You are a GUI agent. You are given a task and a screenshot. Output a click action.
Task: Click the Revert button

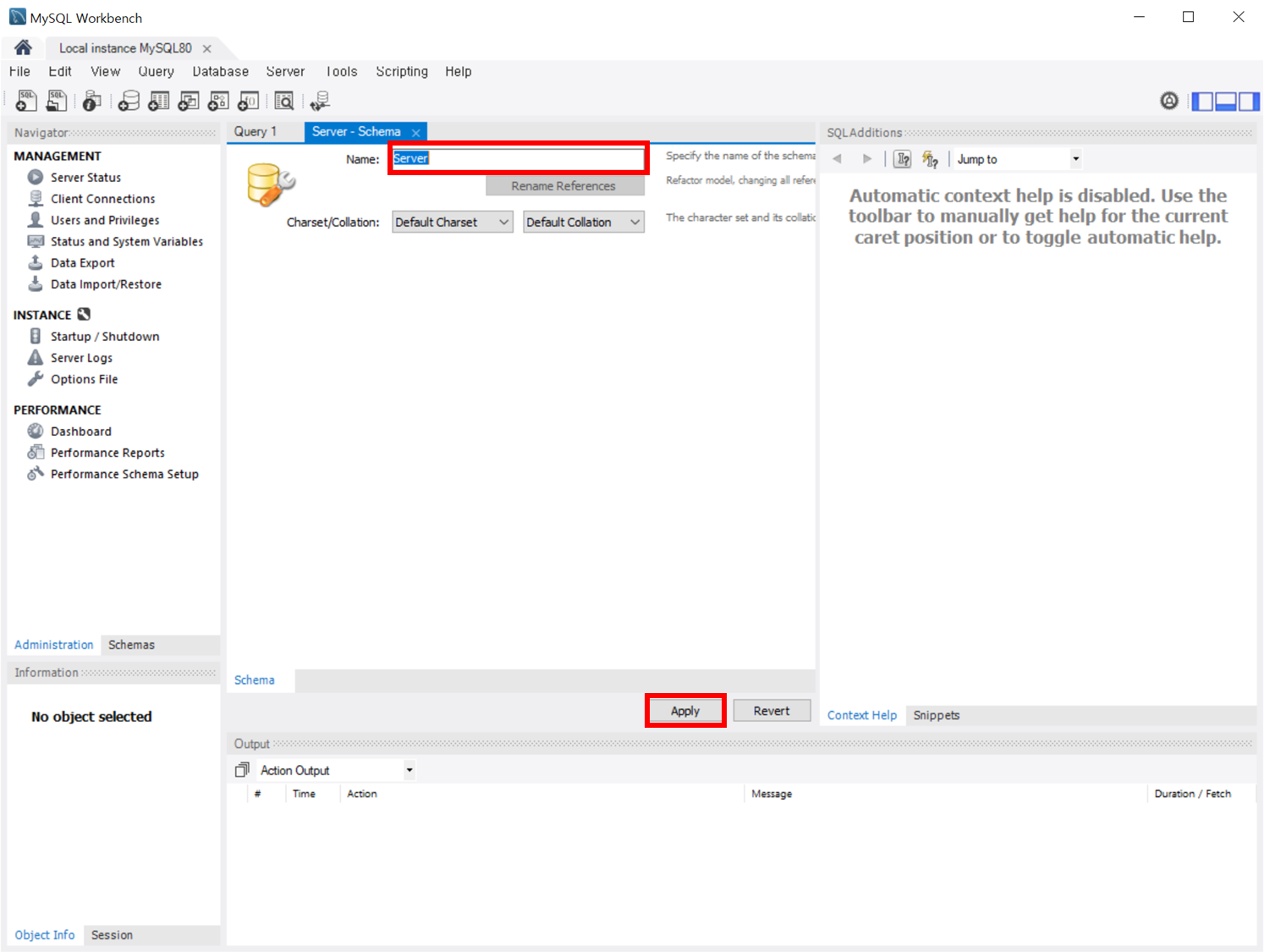(x=772, y=711)
